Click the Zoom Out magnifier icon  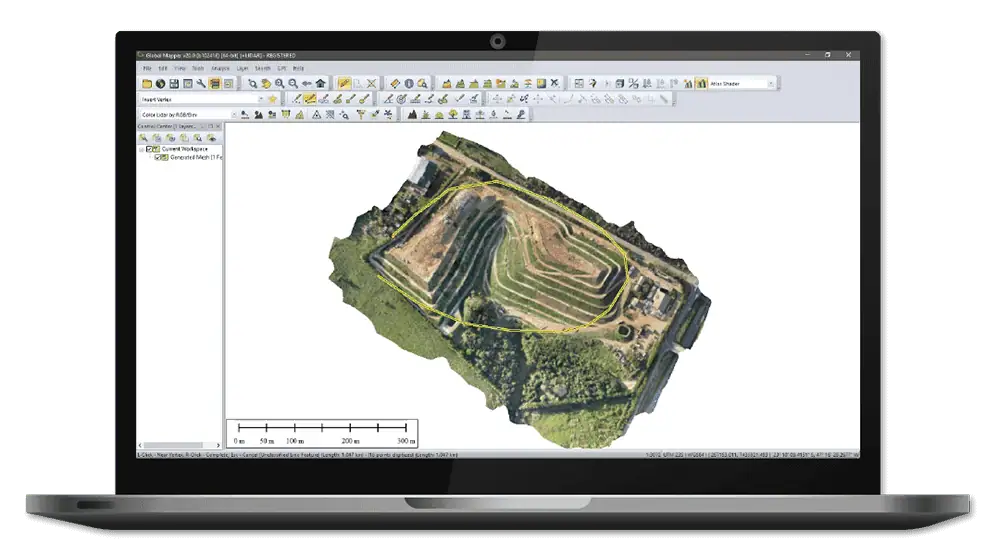pyautogui.click(x=293, y=84)
